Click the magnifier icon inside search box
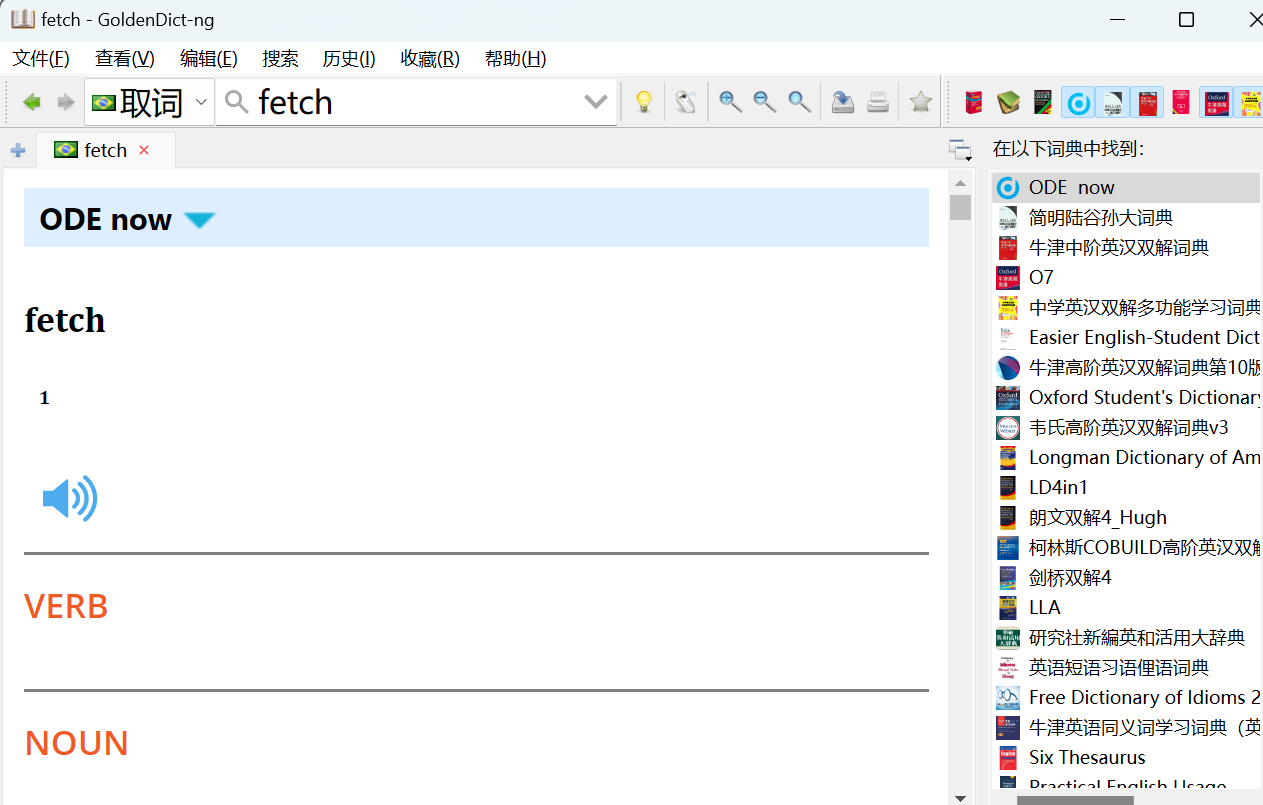The height and width of the screenshot is (805, 1263). (236, 101)
